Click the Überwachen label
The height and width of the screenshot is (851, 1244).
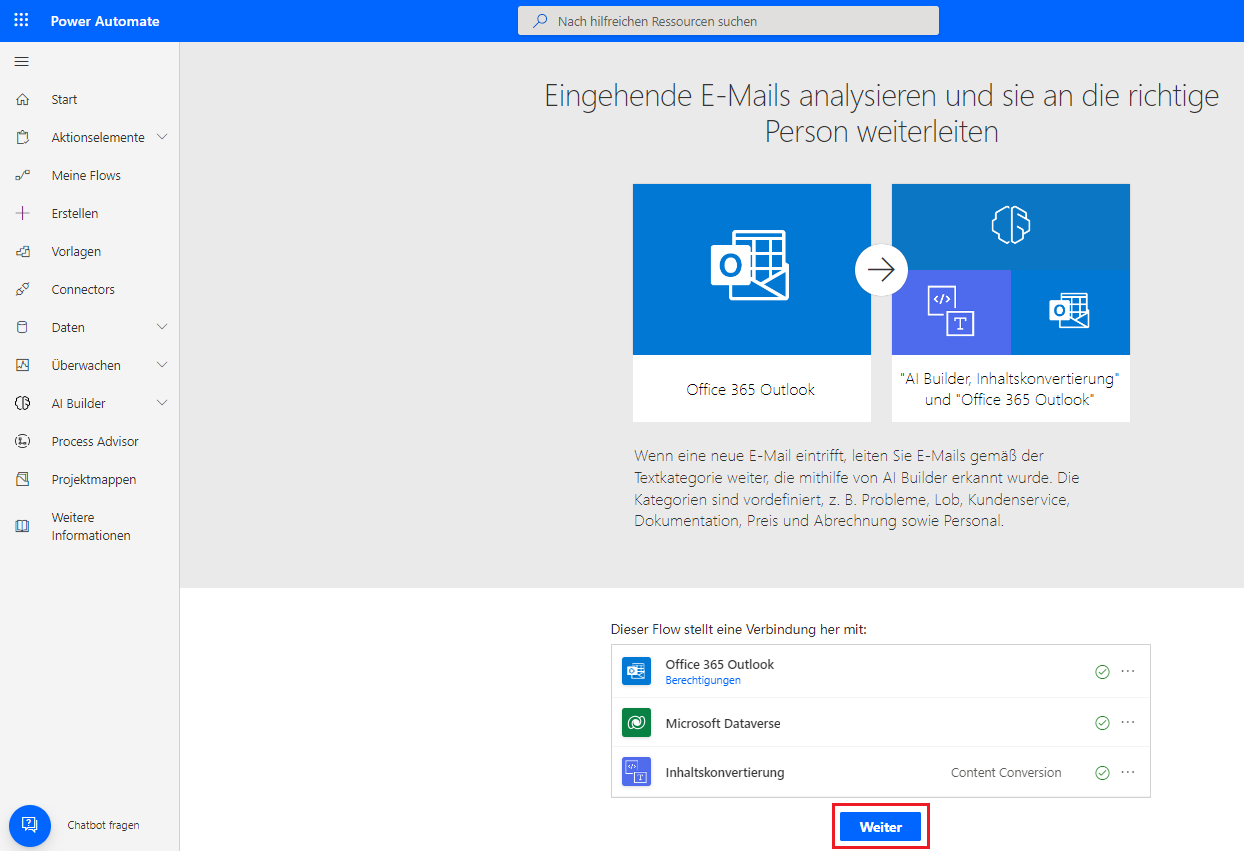(x=86, y=366)
